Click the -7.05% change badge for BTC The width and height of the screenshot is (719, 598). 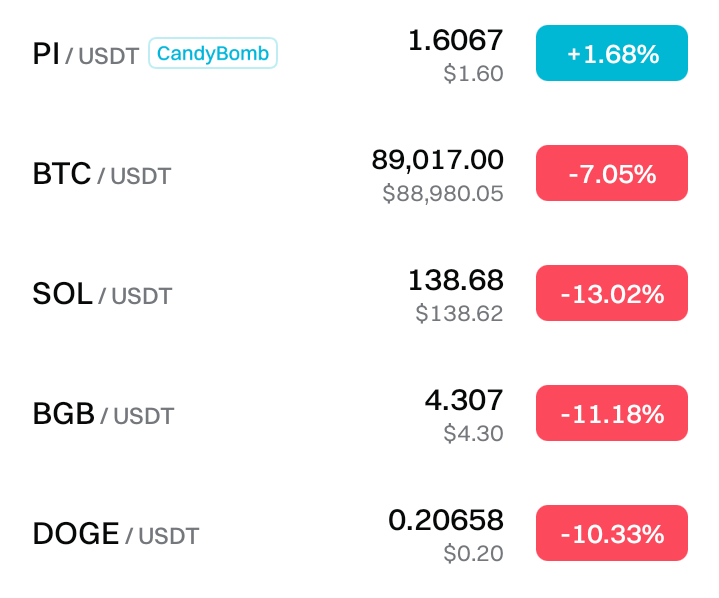click(x=611, y=174)
